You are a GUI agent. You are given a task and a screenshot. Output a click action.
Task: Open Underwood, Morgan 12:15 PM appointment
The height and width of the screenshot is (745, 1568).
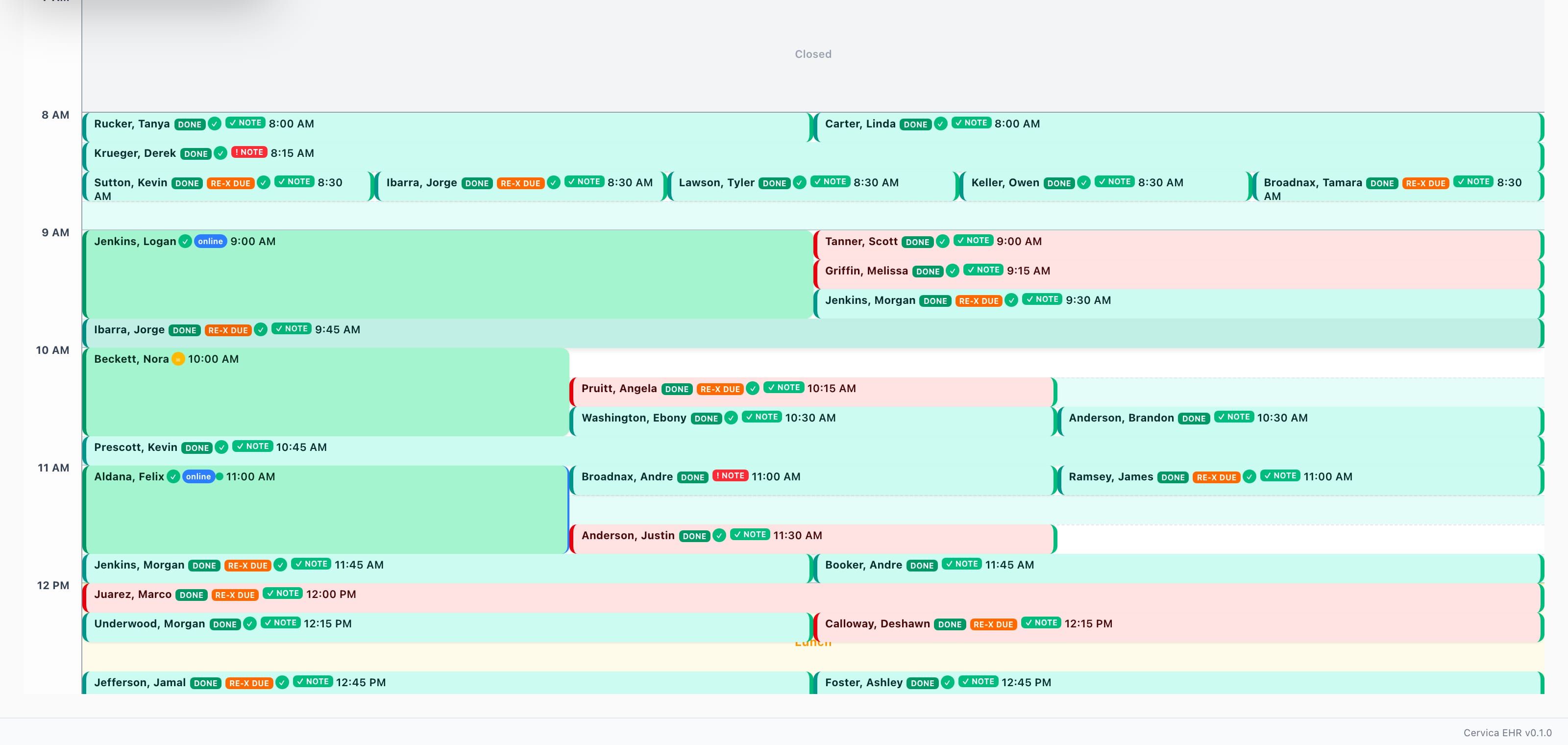point(446,627)
